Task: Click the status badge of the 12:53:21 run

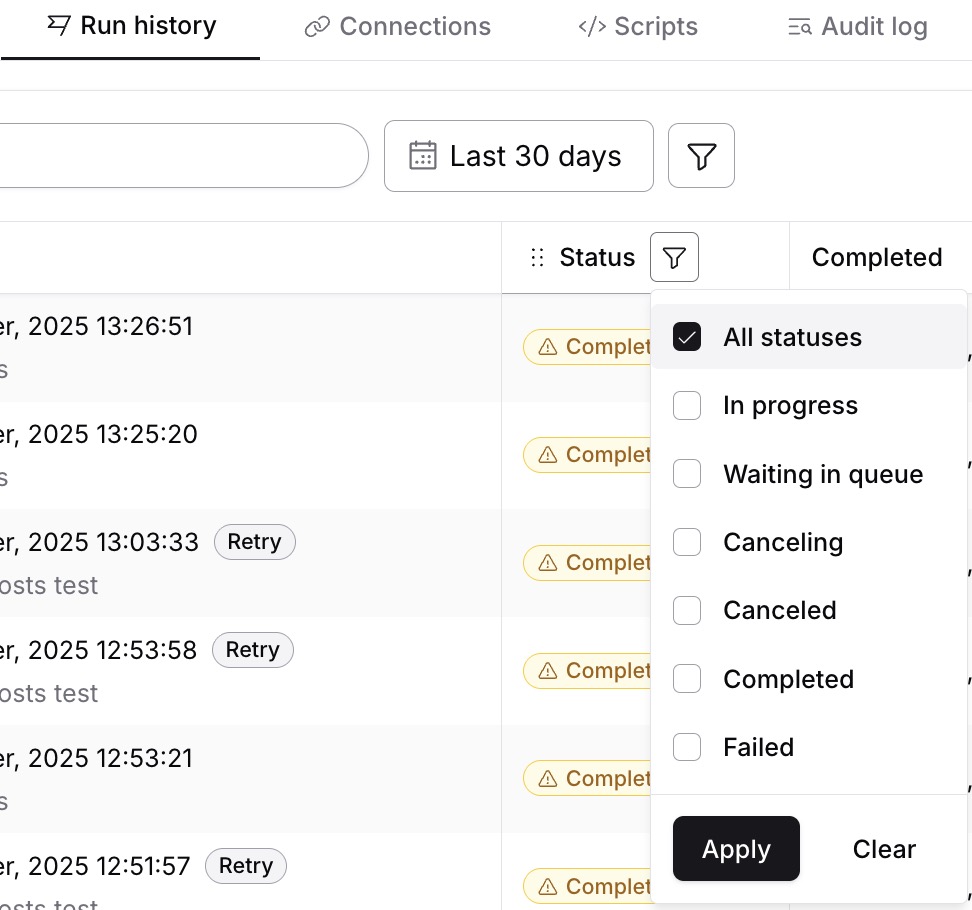Action: (587, 778)
